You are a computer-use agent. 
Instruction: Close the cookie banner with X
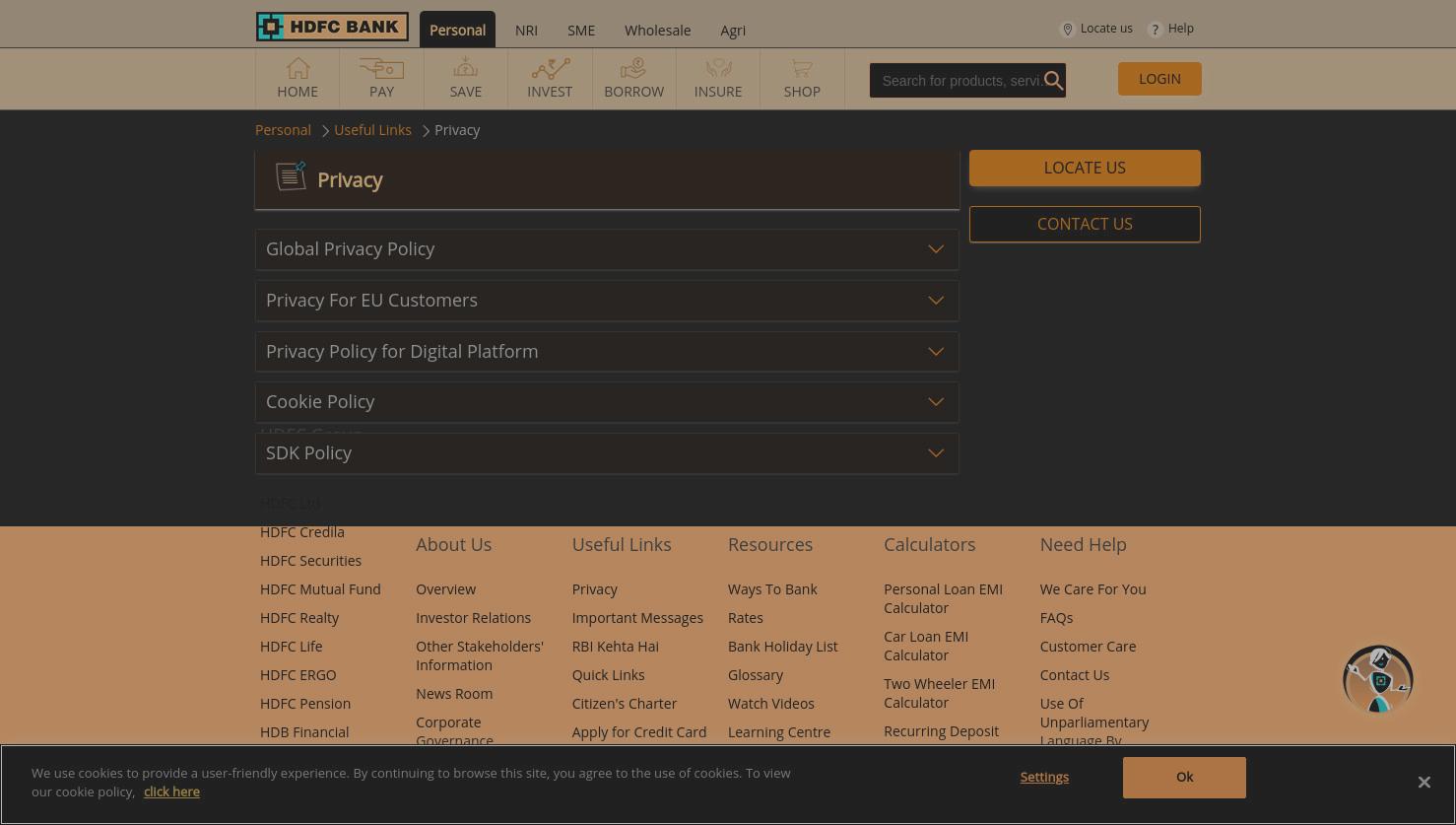click(x=1423, y=782)
